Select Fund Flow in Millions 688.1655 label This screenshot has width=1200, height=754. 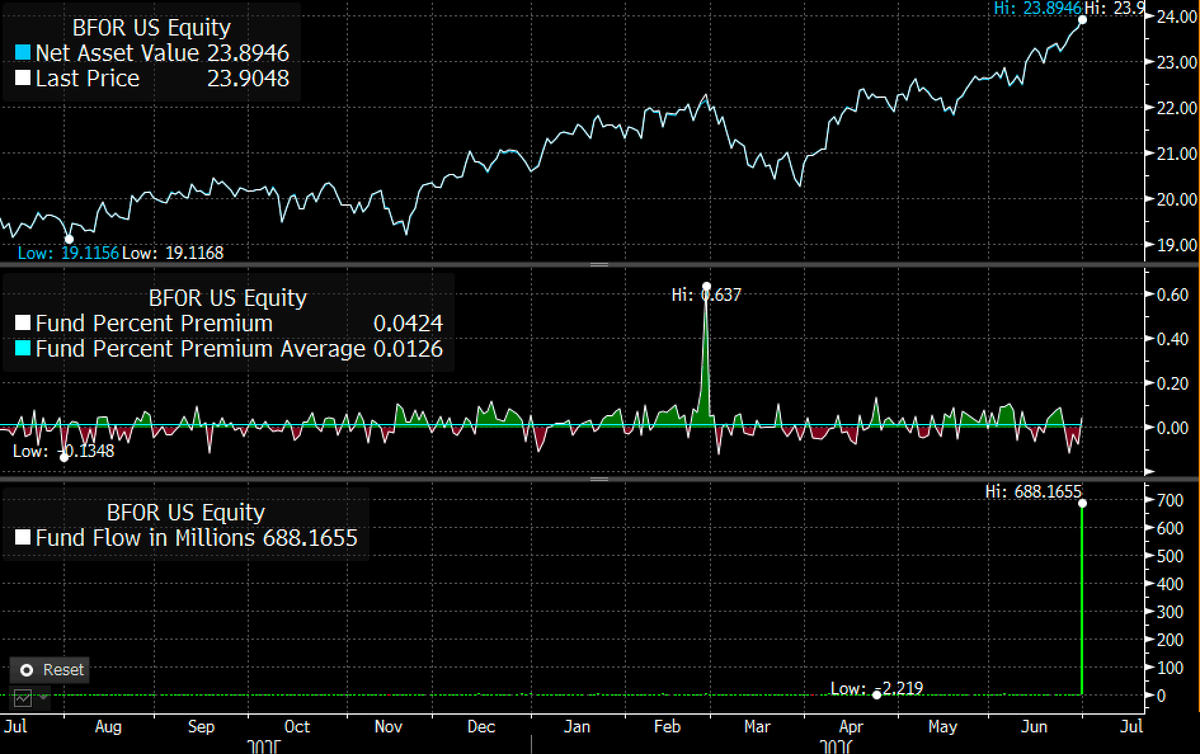(x=196, y=539)
